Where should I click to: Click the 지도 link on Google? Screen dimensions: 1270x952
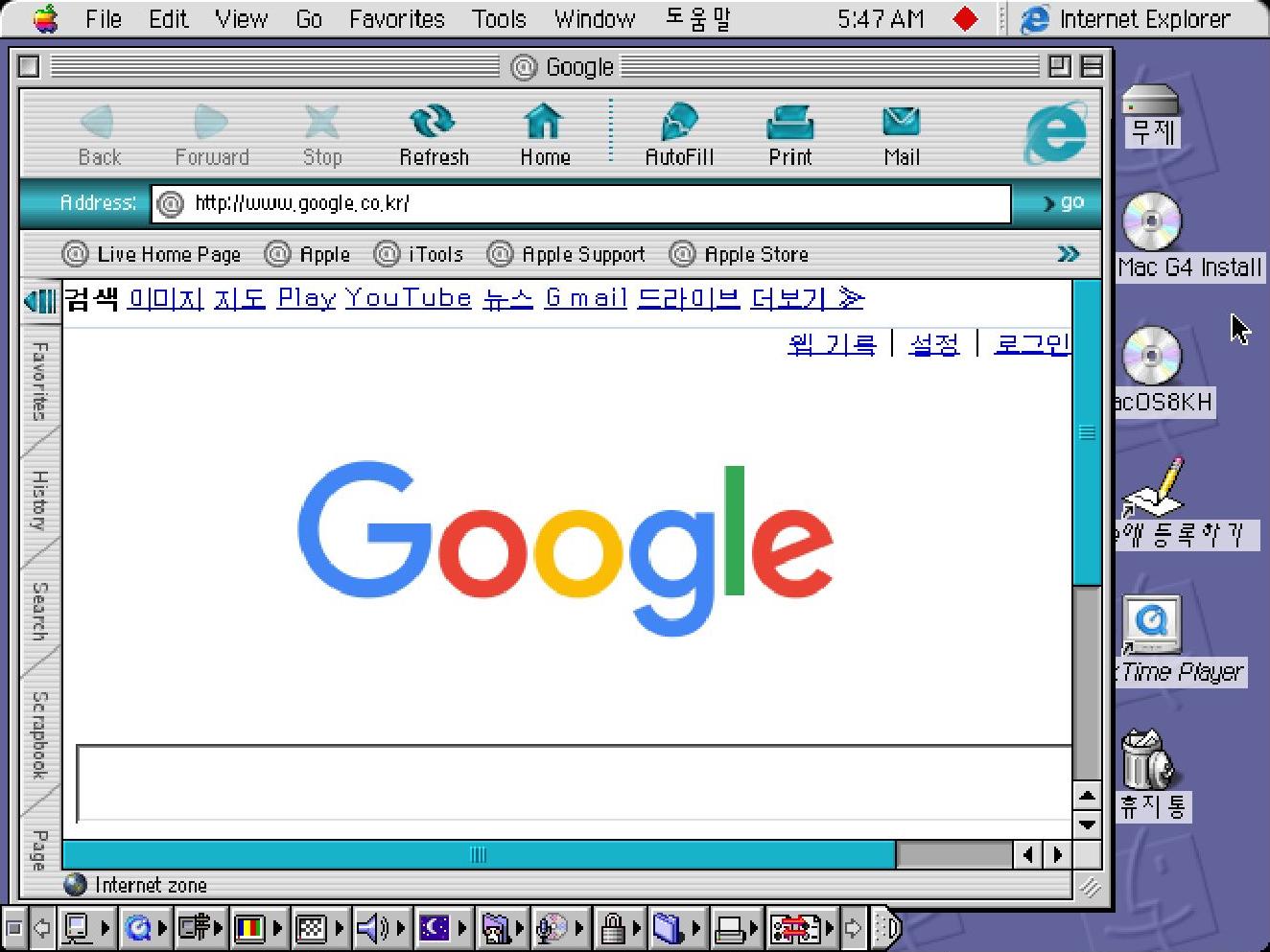tap(239, 299)
